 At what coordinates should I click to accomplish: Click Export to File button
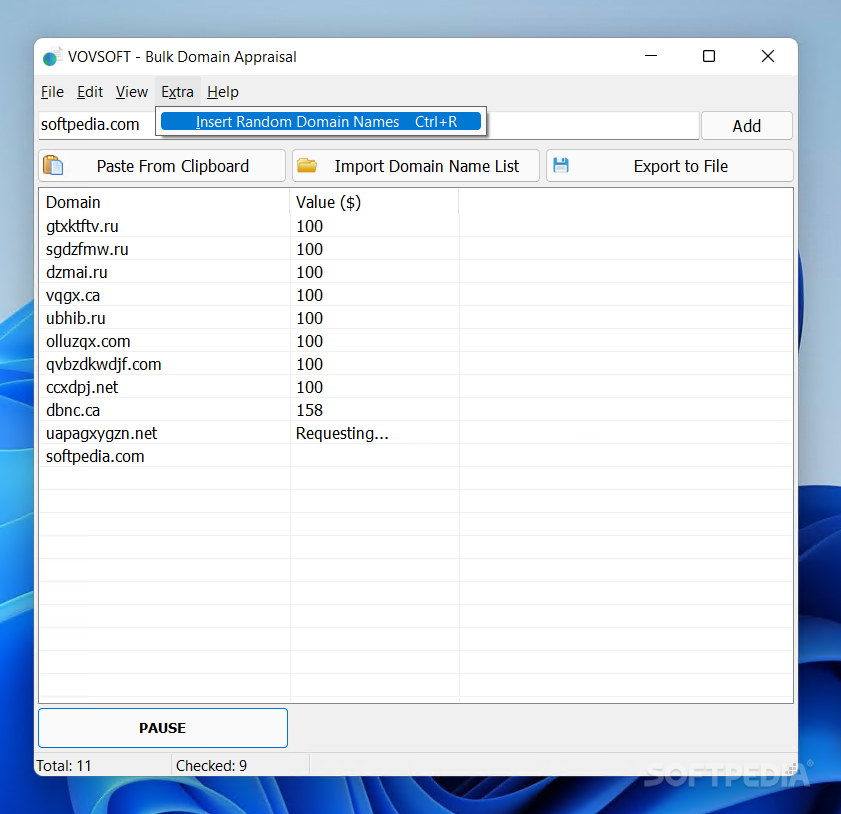(669, 166)
